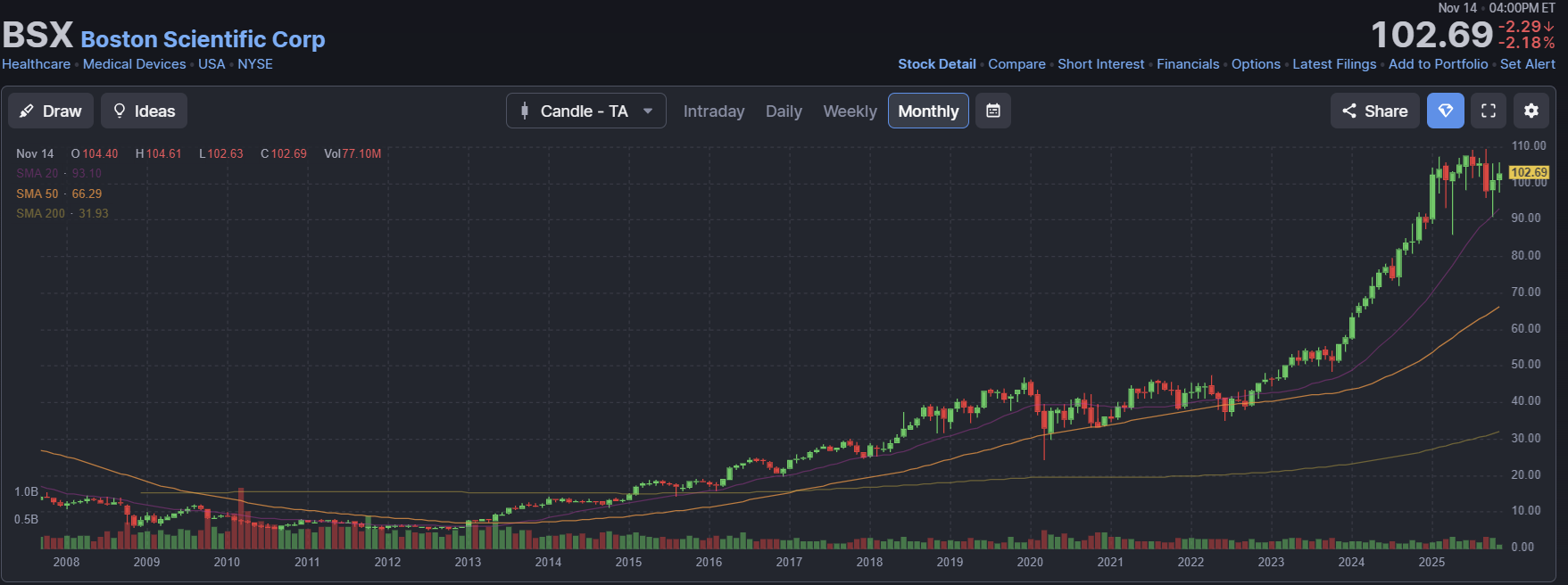Toggle fullscreen chart icon

(1489, 111)
